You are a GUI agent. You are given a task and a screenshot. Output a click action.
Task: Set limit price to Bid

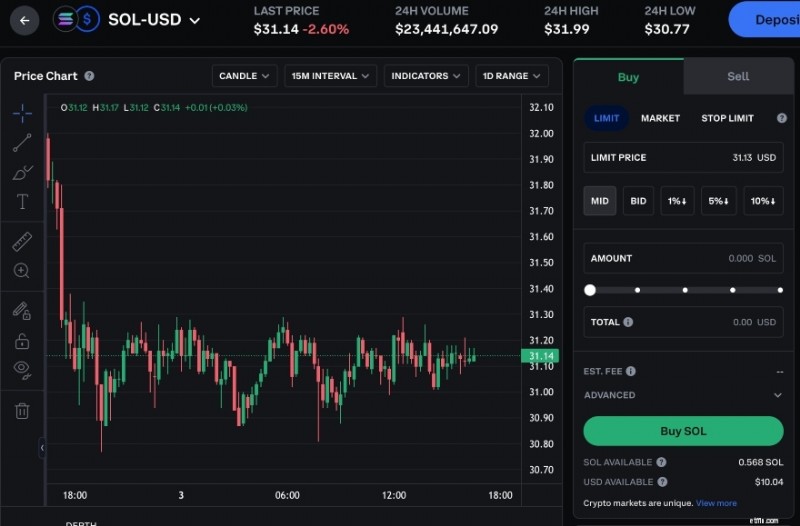(638, 201)
